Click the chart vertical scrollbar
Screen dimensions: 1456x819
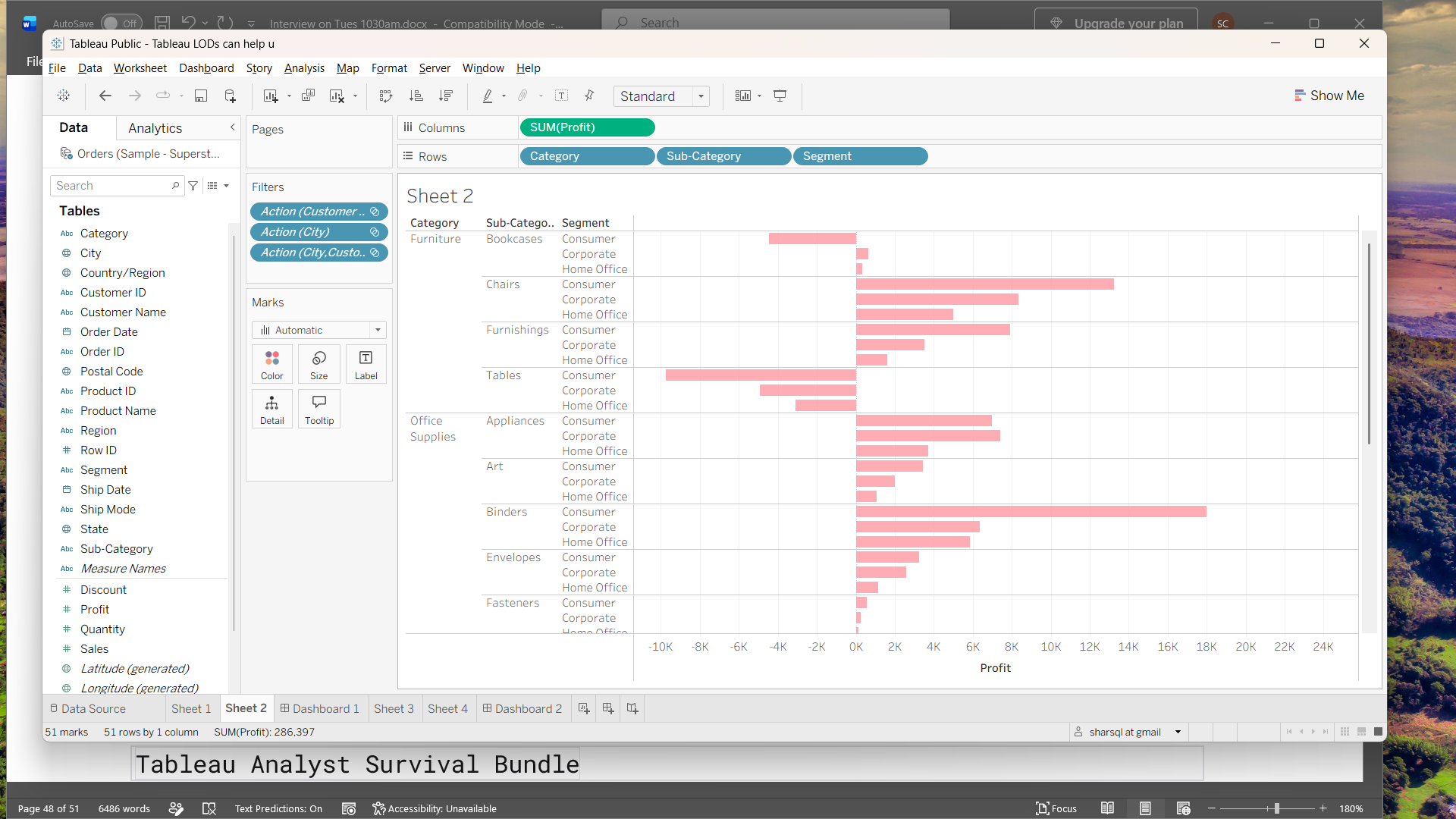coord(1369,344)
